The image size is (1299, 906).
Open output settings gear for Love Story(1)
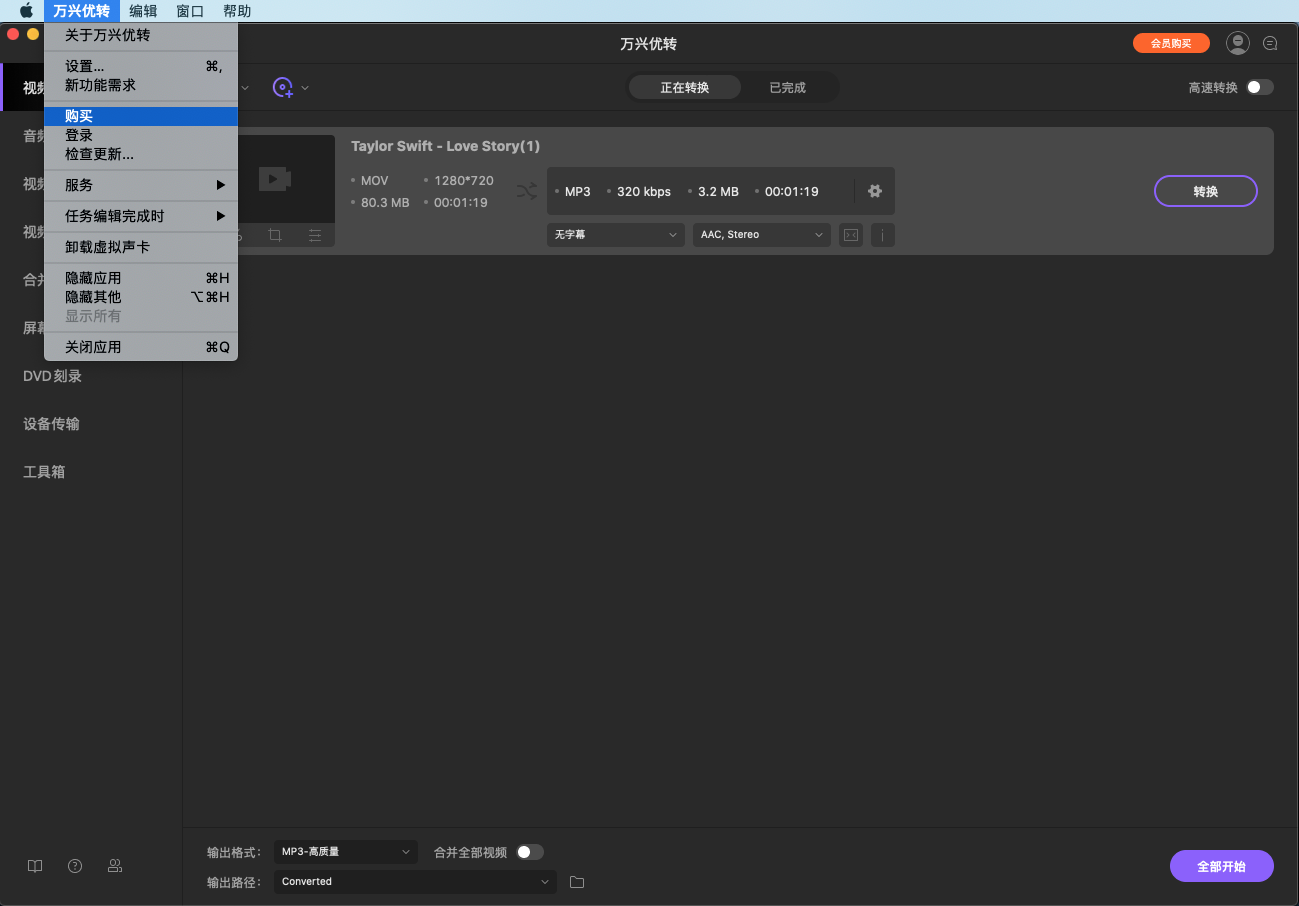[x=875, y=191]
